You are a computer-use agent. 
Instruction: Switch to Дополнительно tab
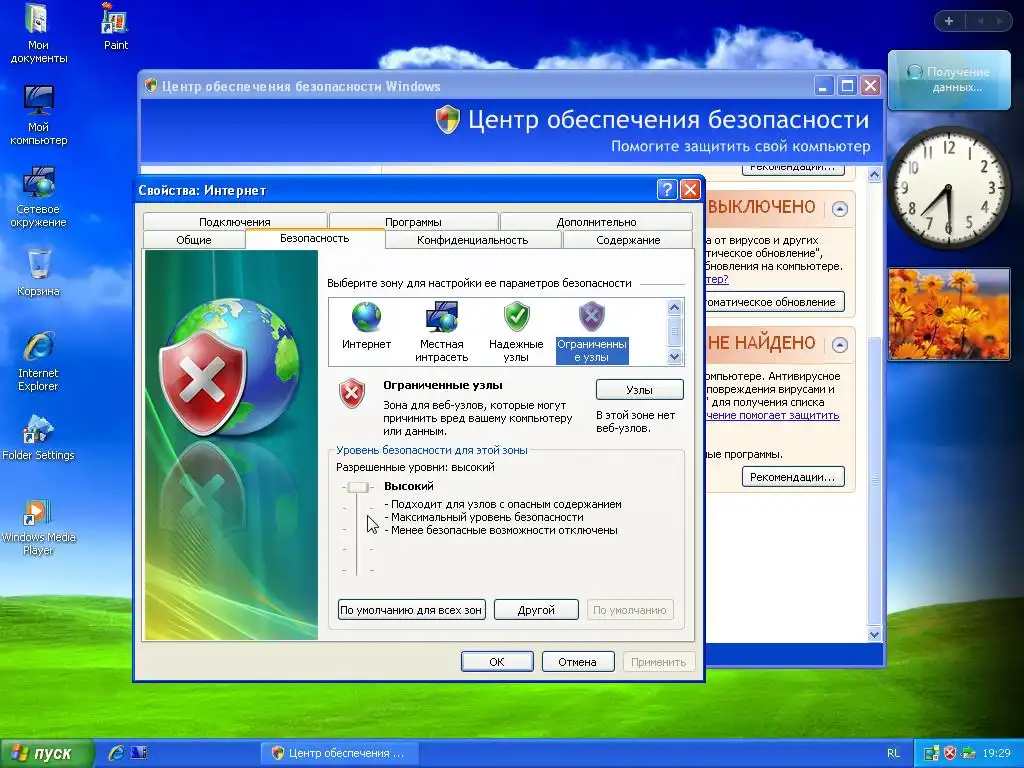(596, 221)
